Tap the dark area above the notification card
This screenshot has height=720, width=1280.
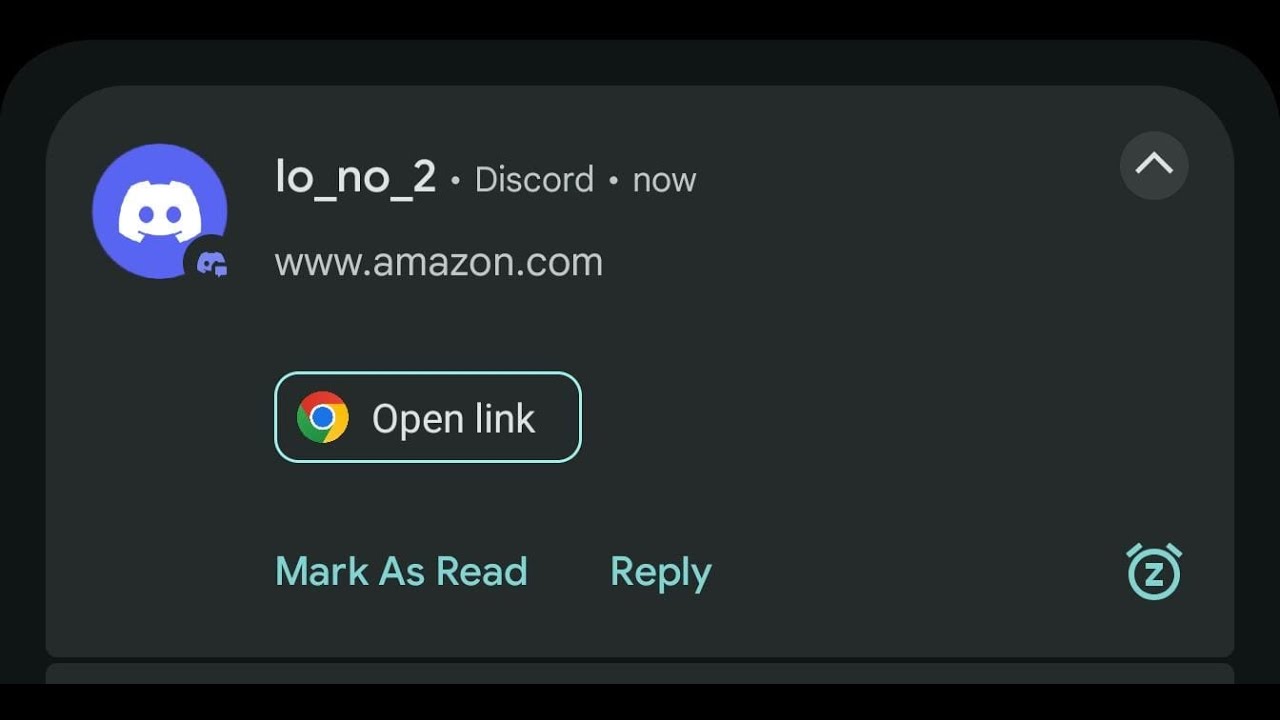(x=640, y=62)
